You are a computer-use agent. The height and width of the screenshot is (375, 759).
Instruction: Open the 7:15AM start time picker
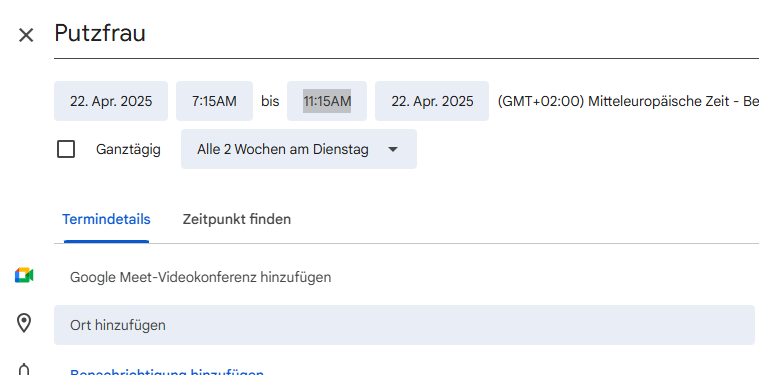tap(214, 101)
